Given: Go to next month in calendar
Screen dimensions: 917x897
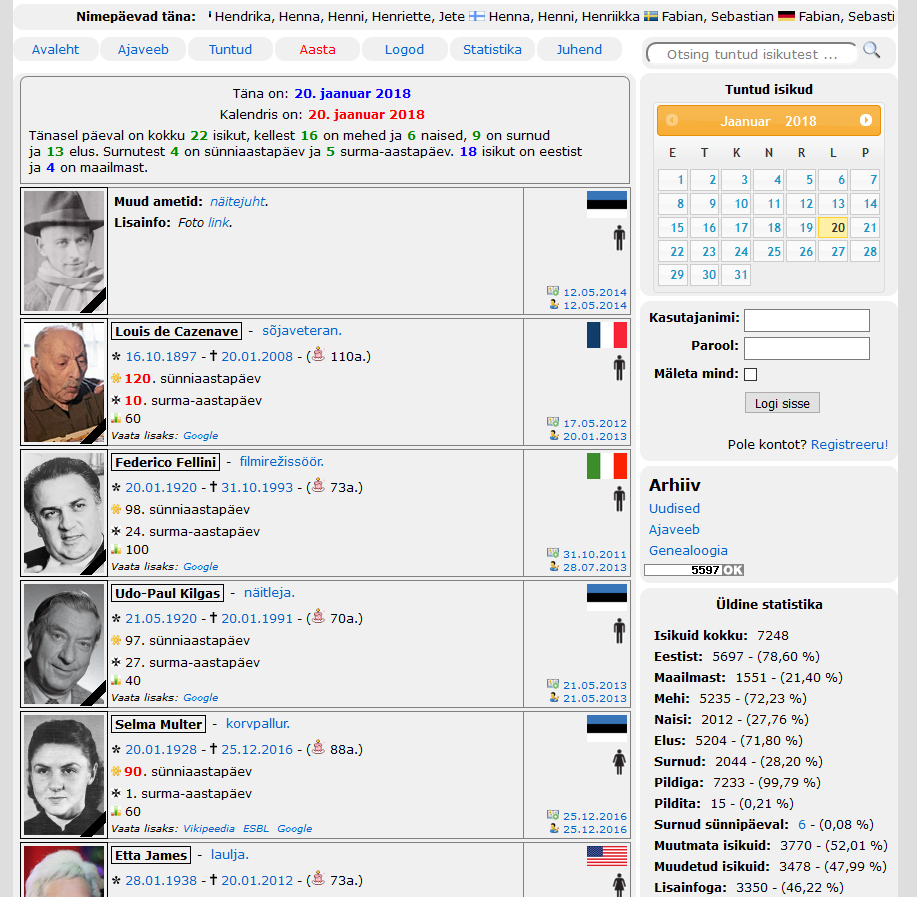Looking at the screenshot, I should tap(866, 121).
